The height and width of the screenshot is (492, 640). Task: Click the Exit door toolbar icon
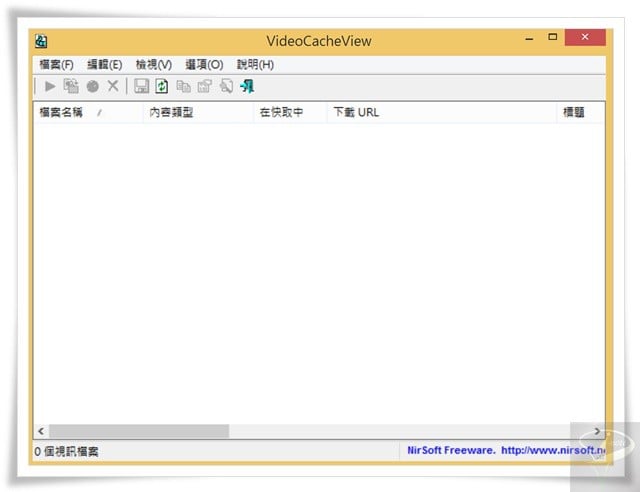point(247,87)
